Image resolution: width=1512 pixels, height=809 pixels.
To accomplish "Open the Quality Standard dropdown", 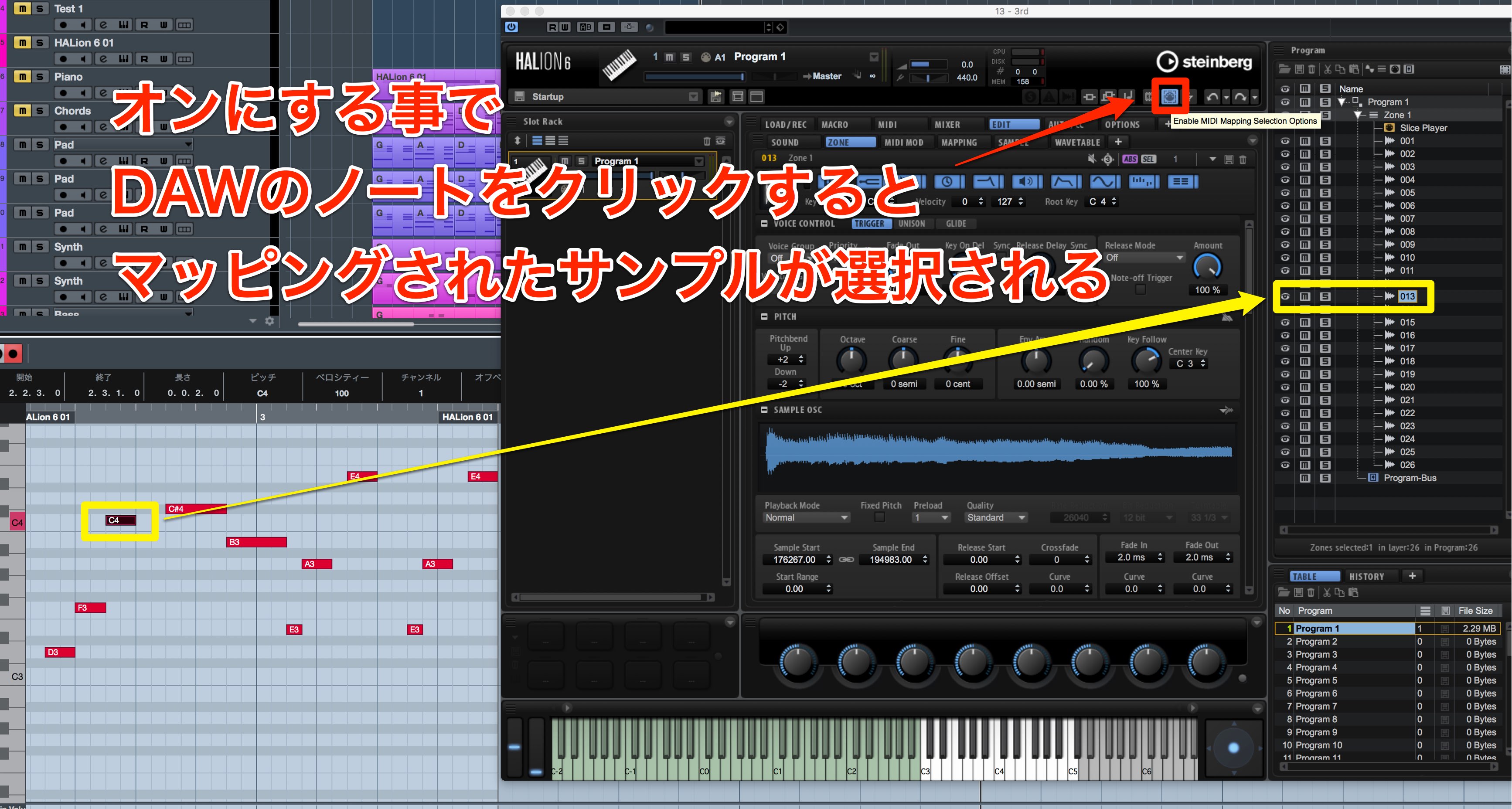I will [x=996, y=517].
